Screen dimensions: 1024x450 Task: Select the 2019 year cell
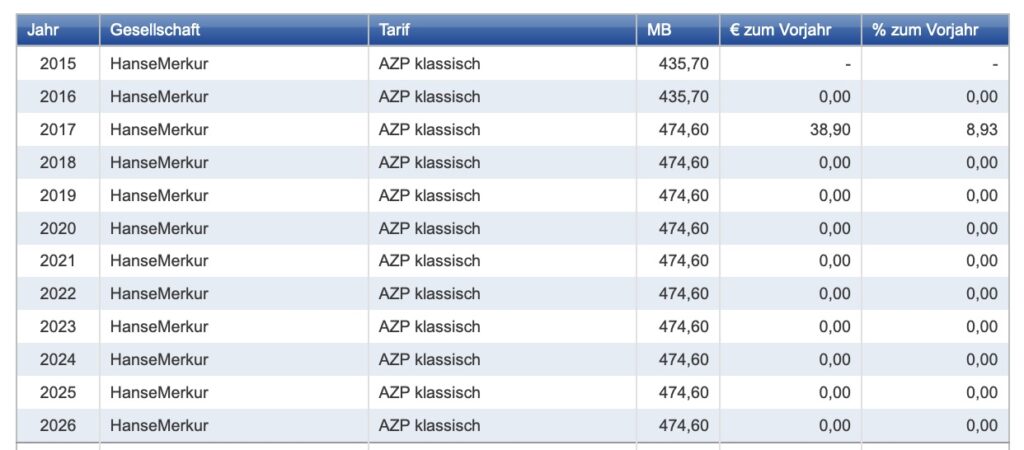coord(58,195)
